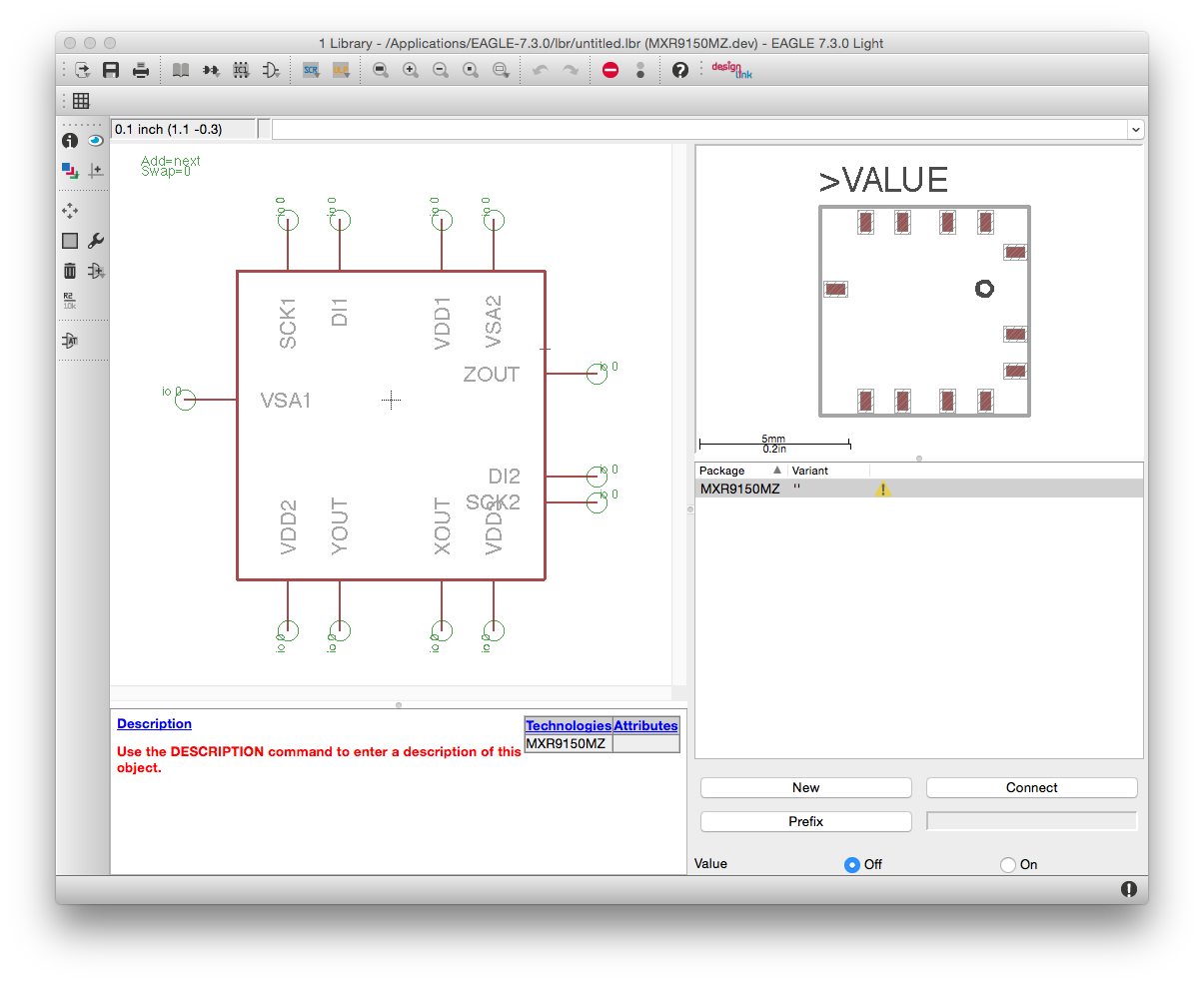This screenshot has width=1204, height=984.
Task: Sort by the Package column header
Action: click(x=741, y=471)
